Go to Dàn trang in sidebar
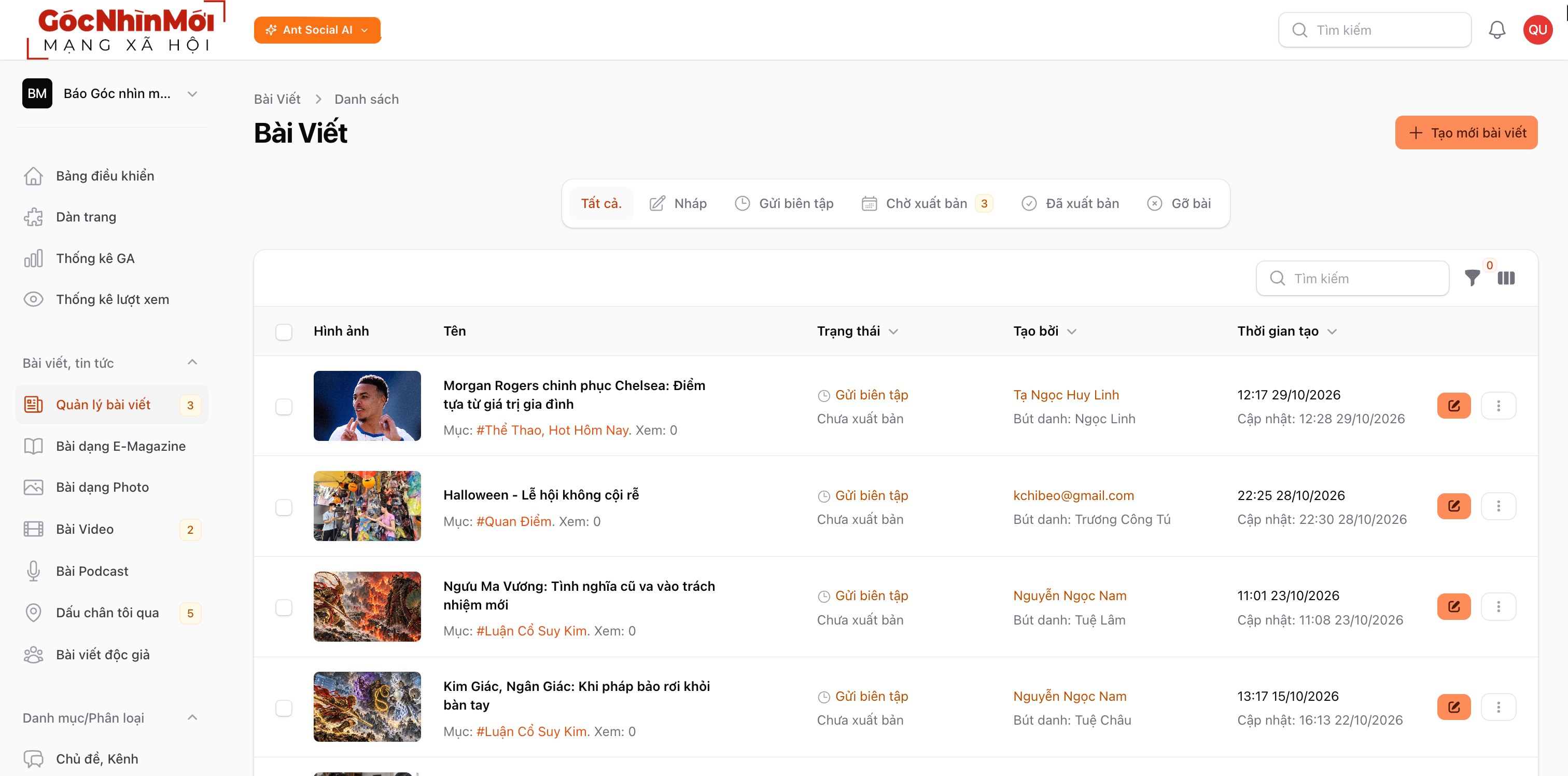 (x=111, y=217)
